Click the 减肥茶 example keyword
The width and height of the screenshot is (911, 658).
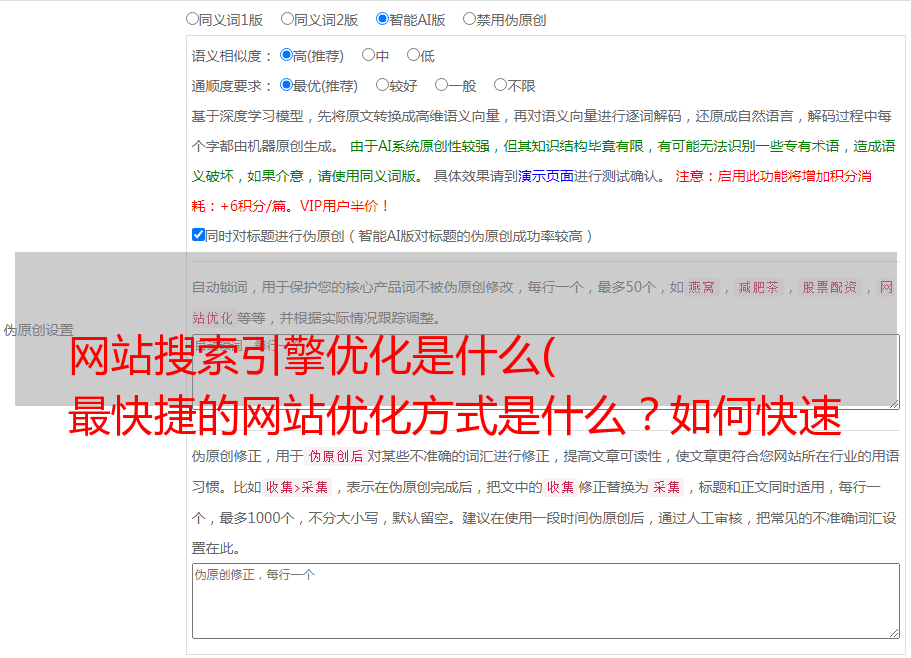(x=759, y=287)
